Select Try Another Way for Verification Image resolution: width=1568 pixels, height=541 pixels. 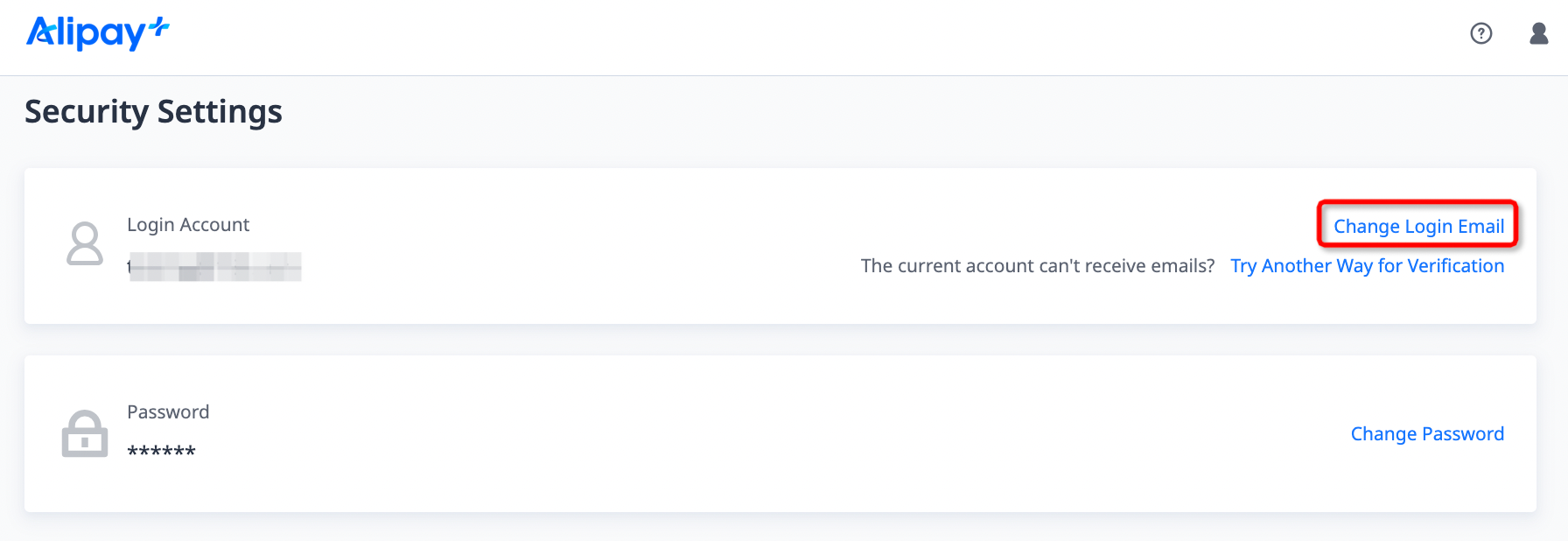[1367, 266]
